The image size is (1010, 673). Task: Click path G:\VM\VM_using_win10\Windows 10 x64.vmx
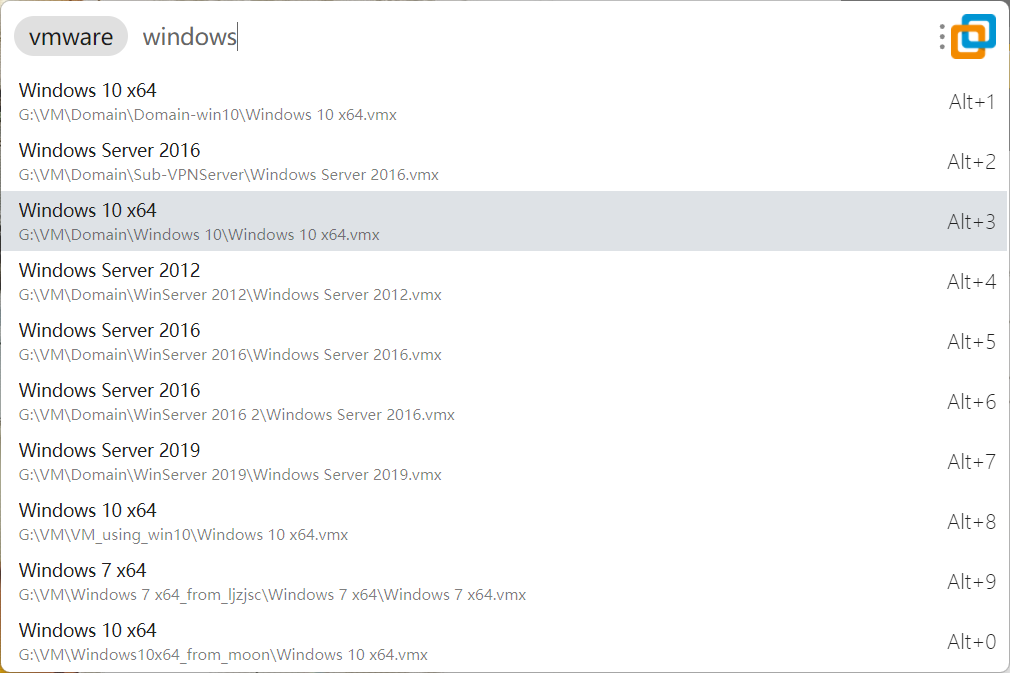tap(184, 535)
